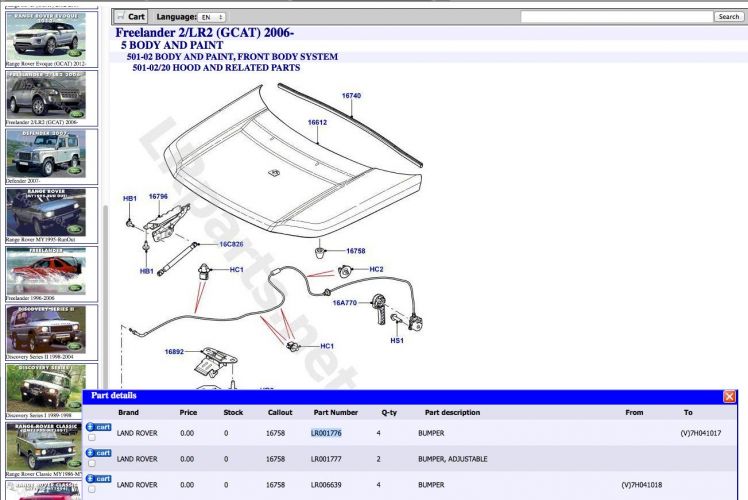
Task: Click part number LR001777
Action: (x=326, y=459)
